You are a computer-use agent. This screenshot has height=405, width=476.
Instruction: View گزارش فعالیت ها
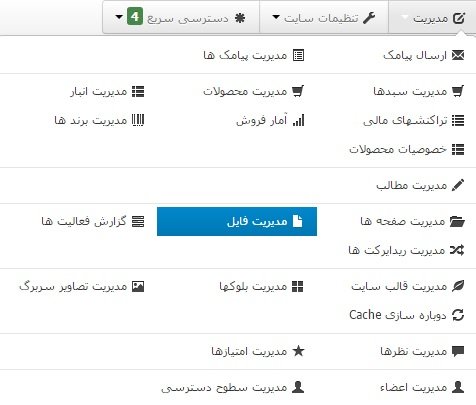click(x=93, y=221)
